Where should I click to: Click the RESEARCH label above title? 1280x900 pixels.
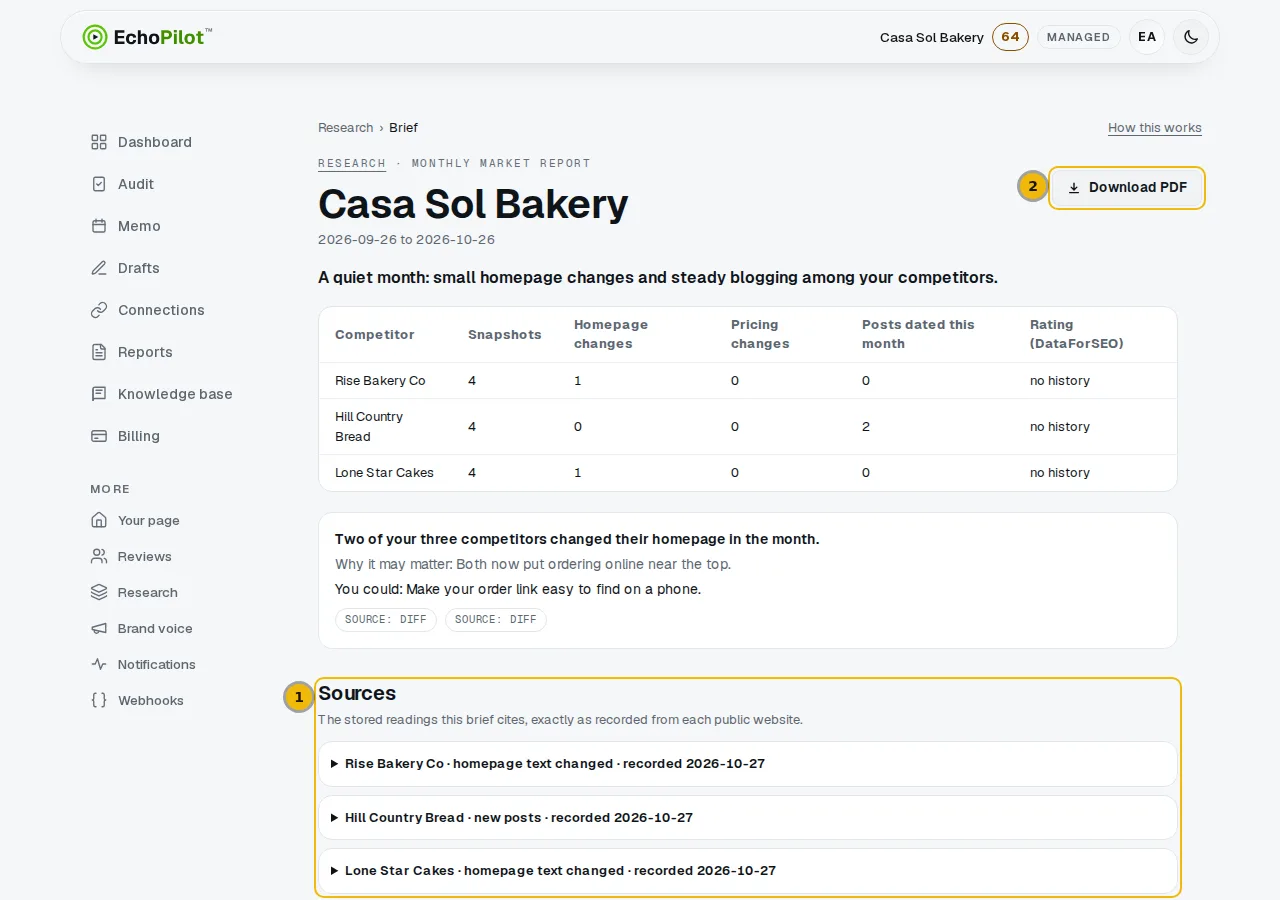(x=352, y=163)
